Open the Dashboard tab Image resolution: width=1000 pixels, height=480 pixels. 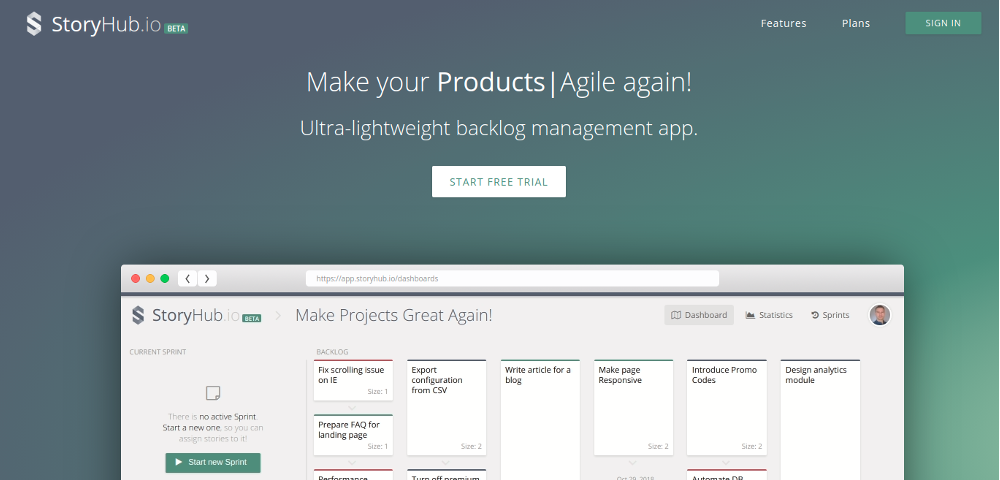699,315
